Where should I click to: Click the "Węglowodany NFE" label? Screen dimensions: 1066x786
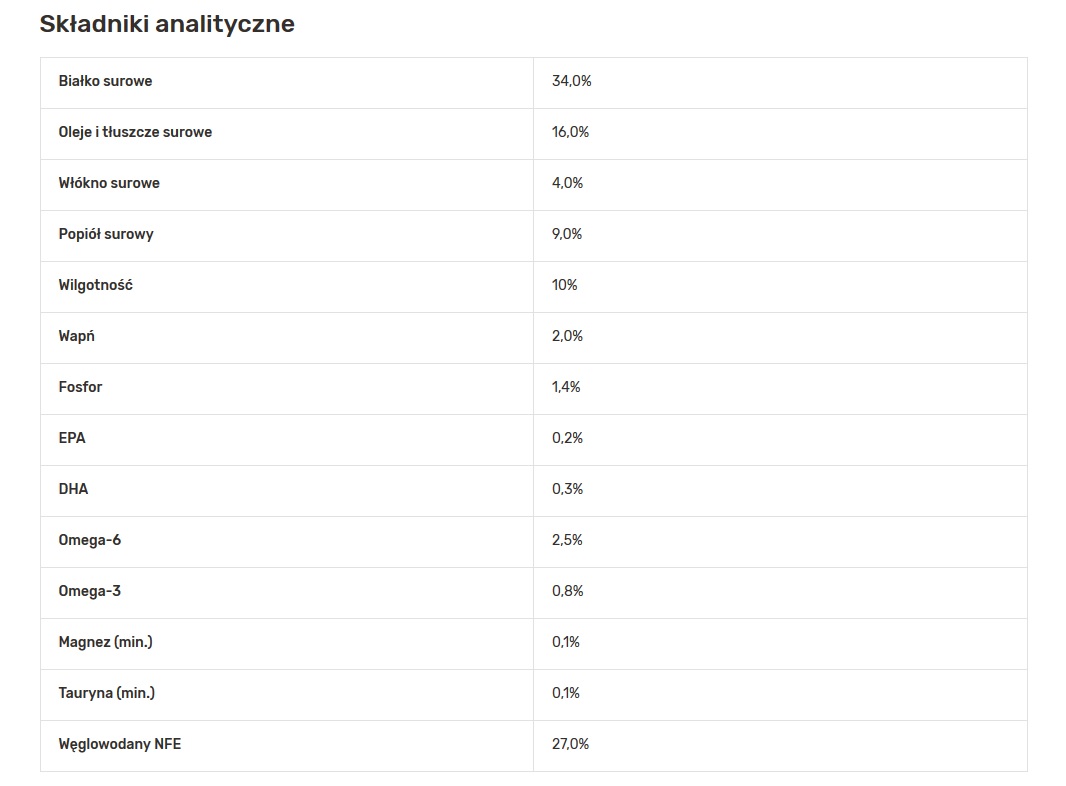[x=120, y=744]
